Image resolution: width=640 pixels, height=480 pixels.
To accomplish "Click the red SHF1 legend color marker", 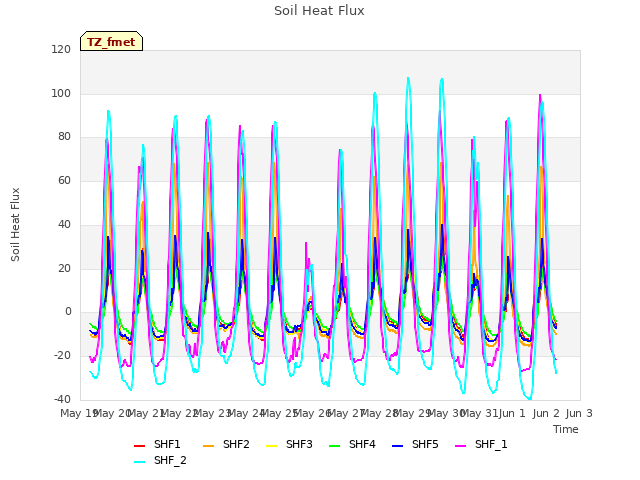I will pyautogui.click(x=139, y=446).
